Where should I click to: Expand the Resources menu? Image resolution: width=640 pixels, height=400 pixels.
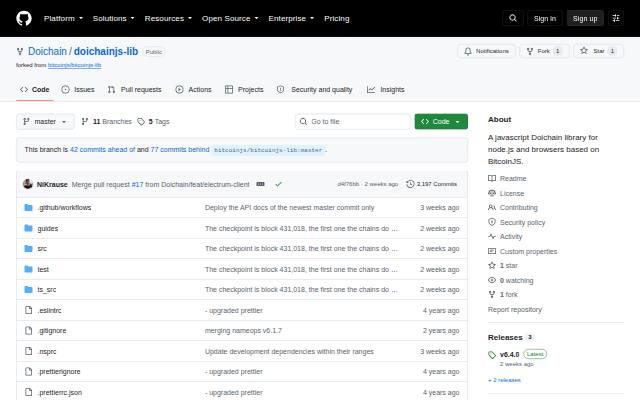(168, 18)
